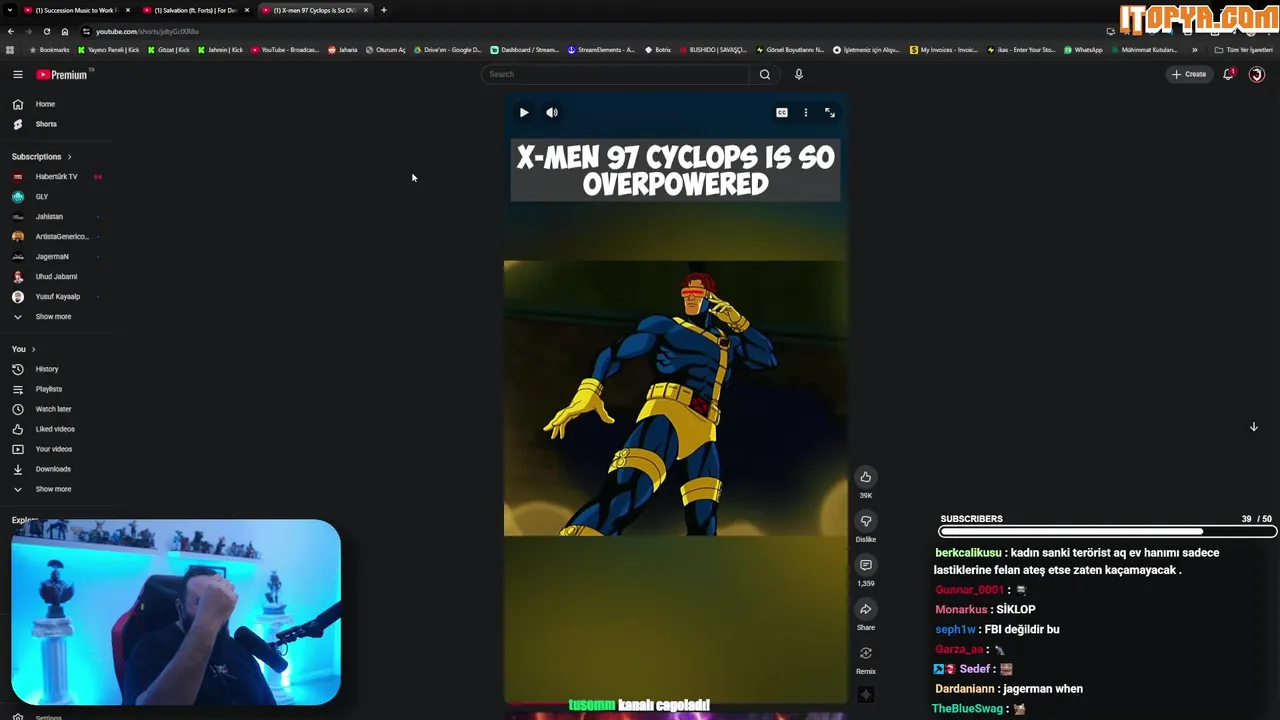Show more bookmarks overflow chevron

(1194, 49)
